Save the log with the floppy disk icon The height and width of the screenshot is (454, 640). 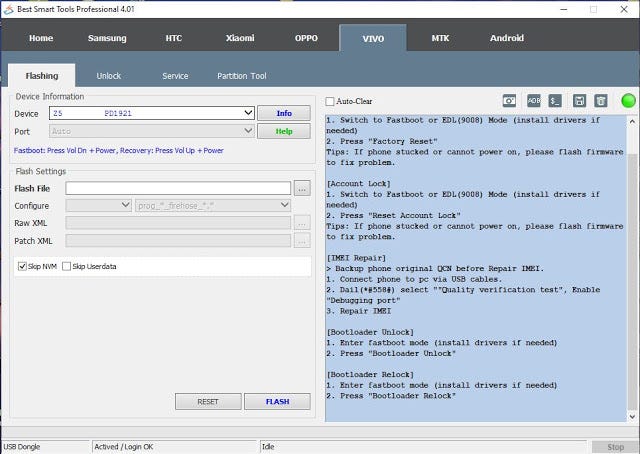(579, 100)
